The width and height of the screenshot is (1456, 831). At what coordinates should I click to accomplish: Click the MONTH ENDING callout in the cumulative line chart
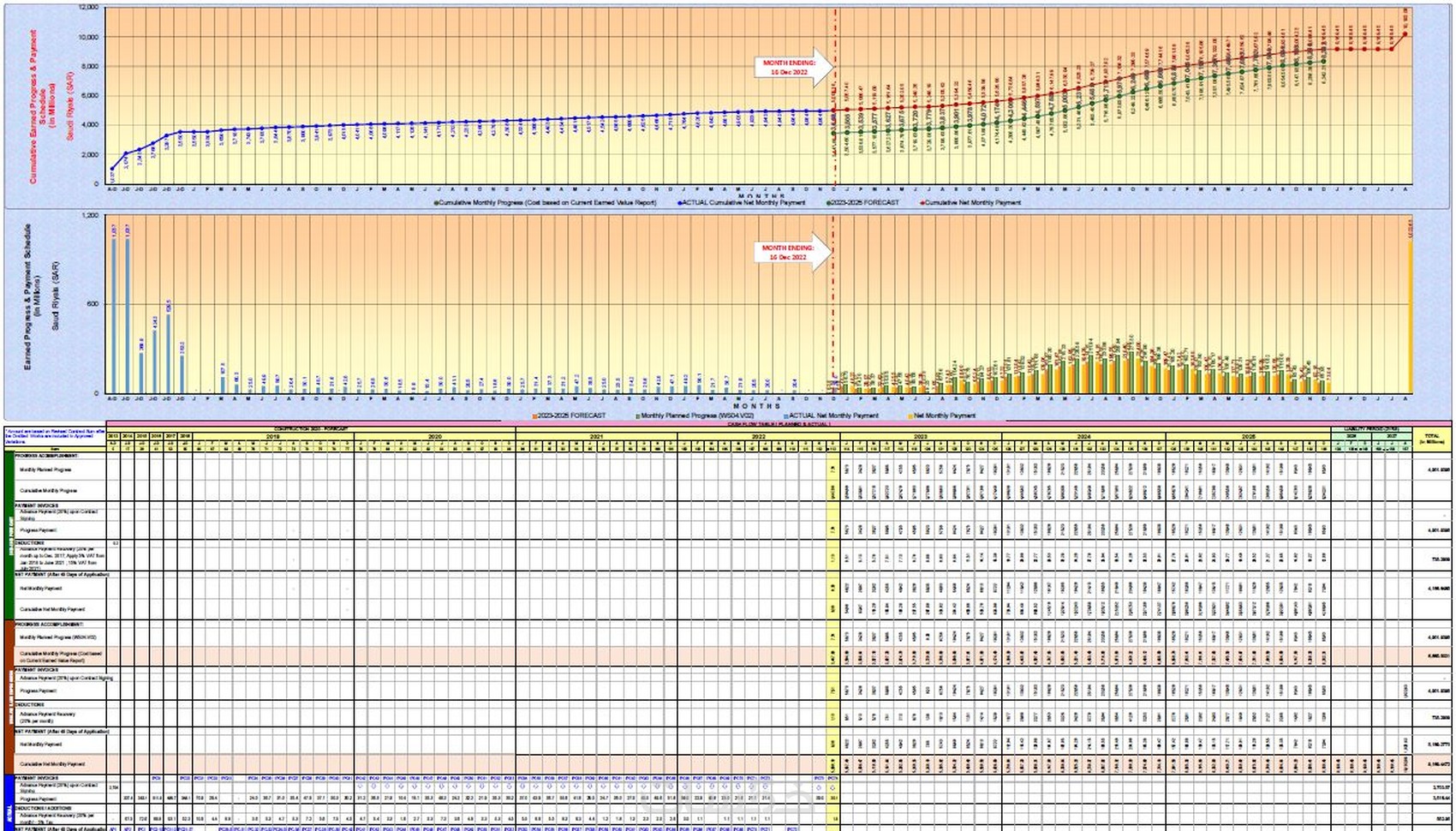793,68
